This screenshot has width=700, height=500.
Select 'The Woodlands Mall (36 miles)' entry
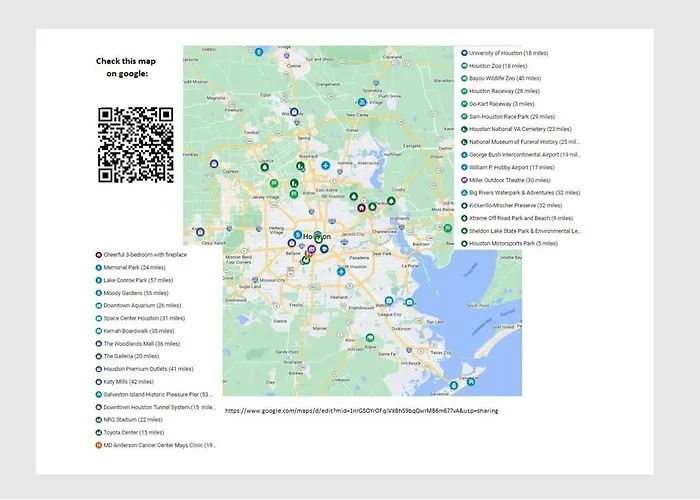pos(142,344)
